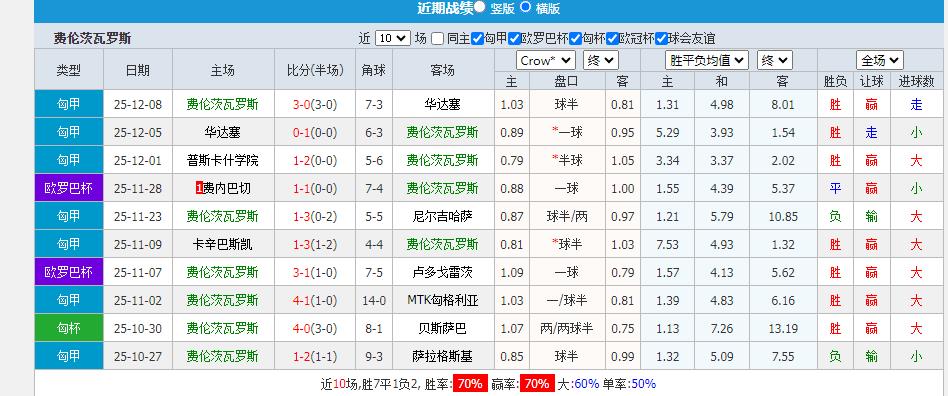Click the 比分(半场) column header
Image resolution: width=948 pixels, height=396 pixels.
click(x=314, y=70)
